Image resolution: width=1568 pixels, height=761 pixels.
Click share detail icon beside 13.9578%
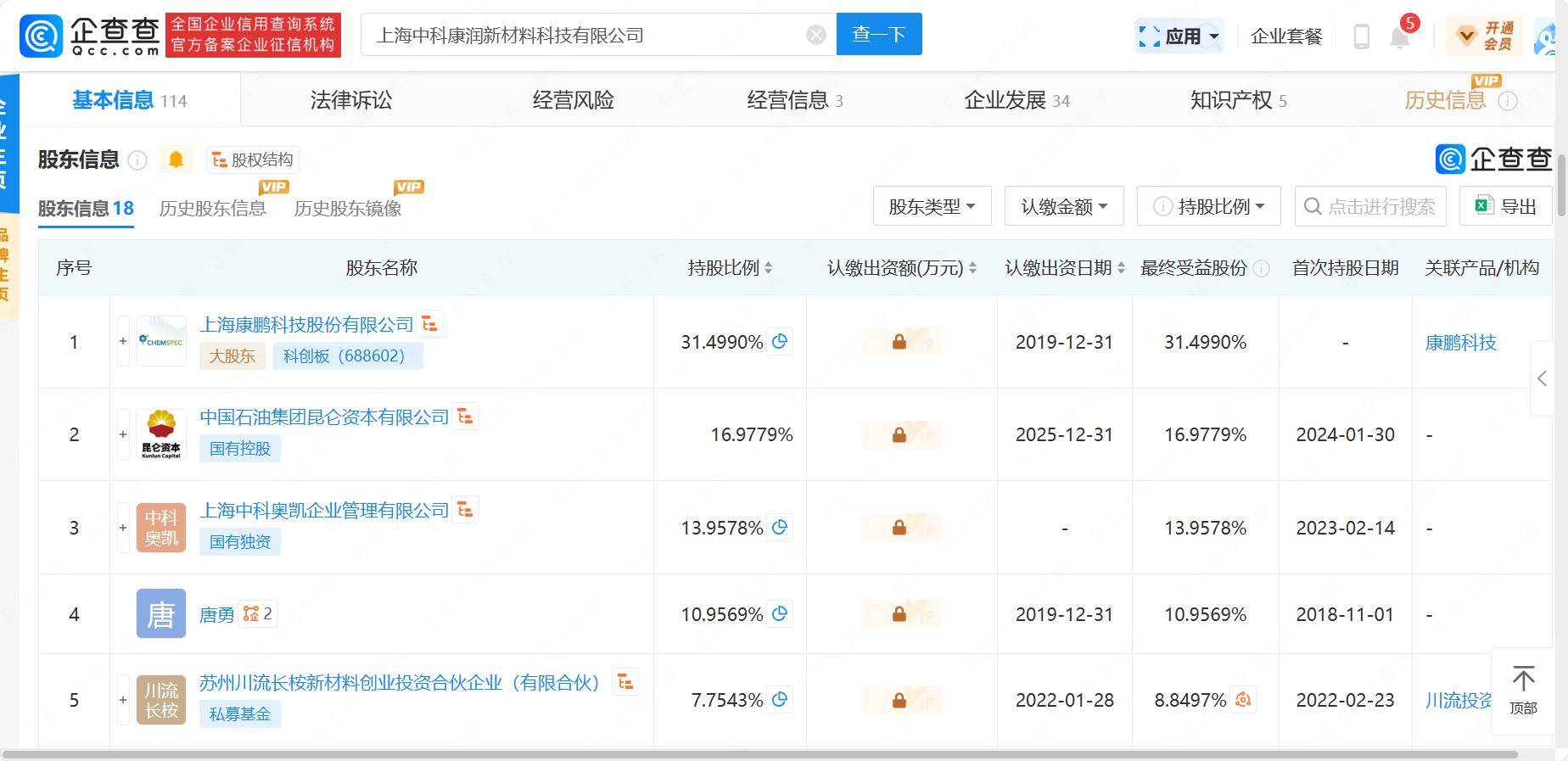(x=780, y=527)
